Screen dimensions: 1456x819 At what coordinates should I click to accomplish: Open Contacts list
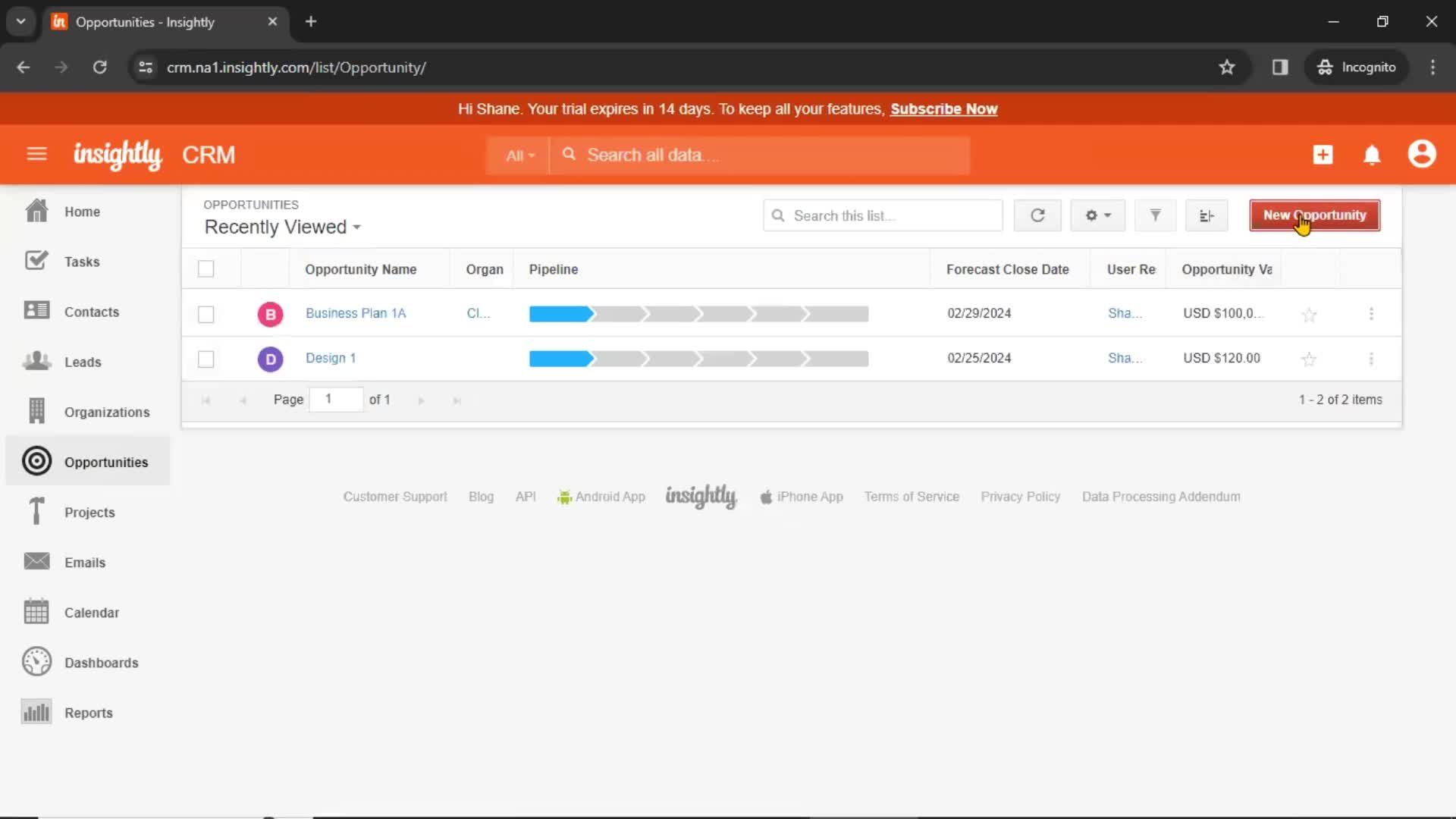tap(91, 311)
